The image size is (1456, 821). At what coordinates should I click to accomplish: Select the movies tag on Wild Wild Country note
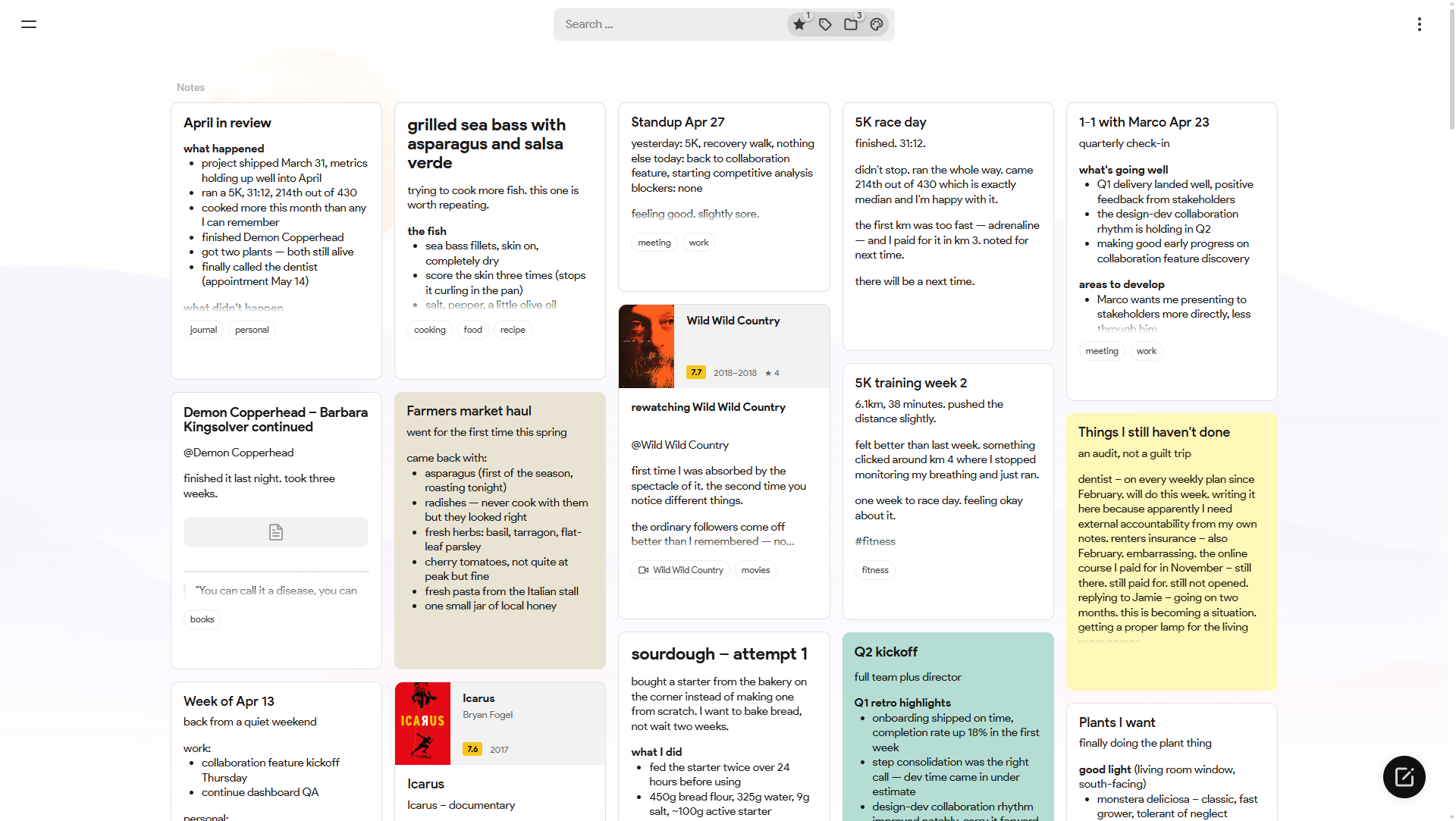tap(756, 570)
